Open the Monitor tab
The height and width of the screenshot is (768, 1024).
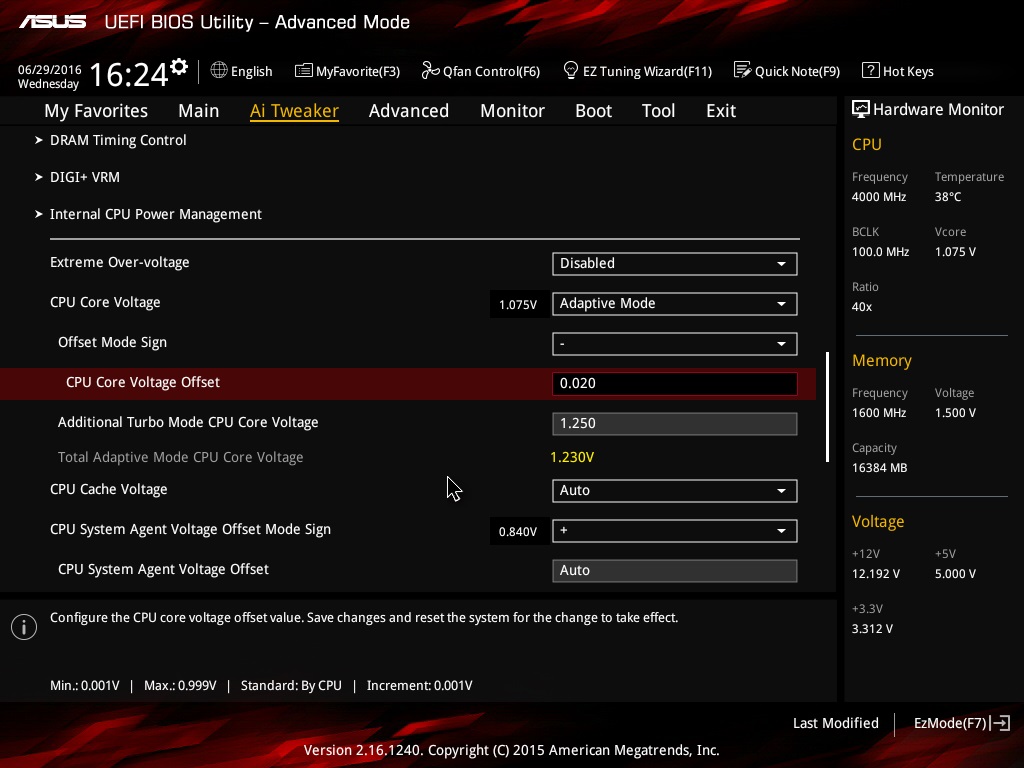click(x=512, y=111)
